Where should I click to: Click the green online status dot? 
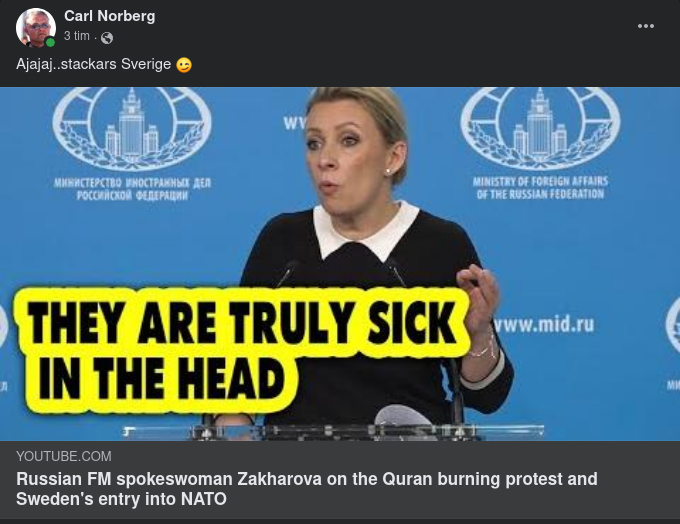tap(50, 43)
